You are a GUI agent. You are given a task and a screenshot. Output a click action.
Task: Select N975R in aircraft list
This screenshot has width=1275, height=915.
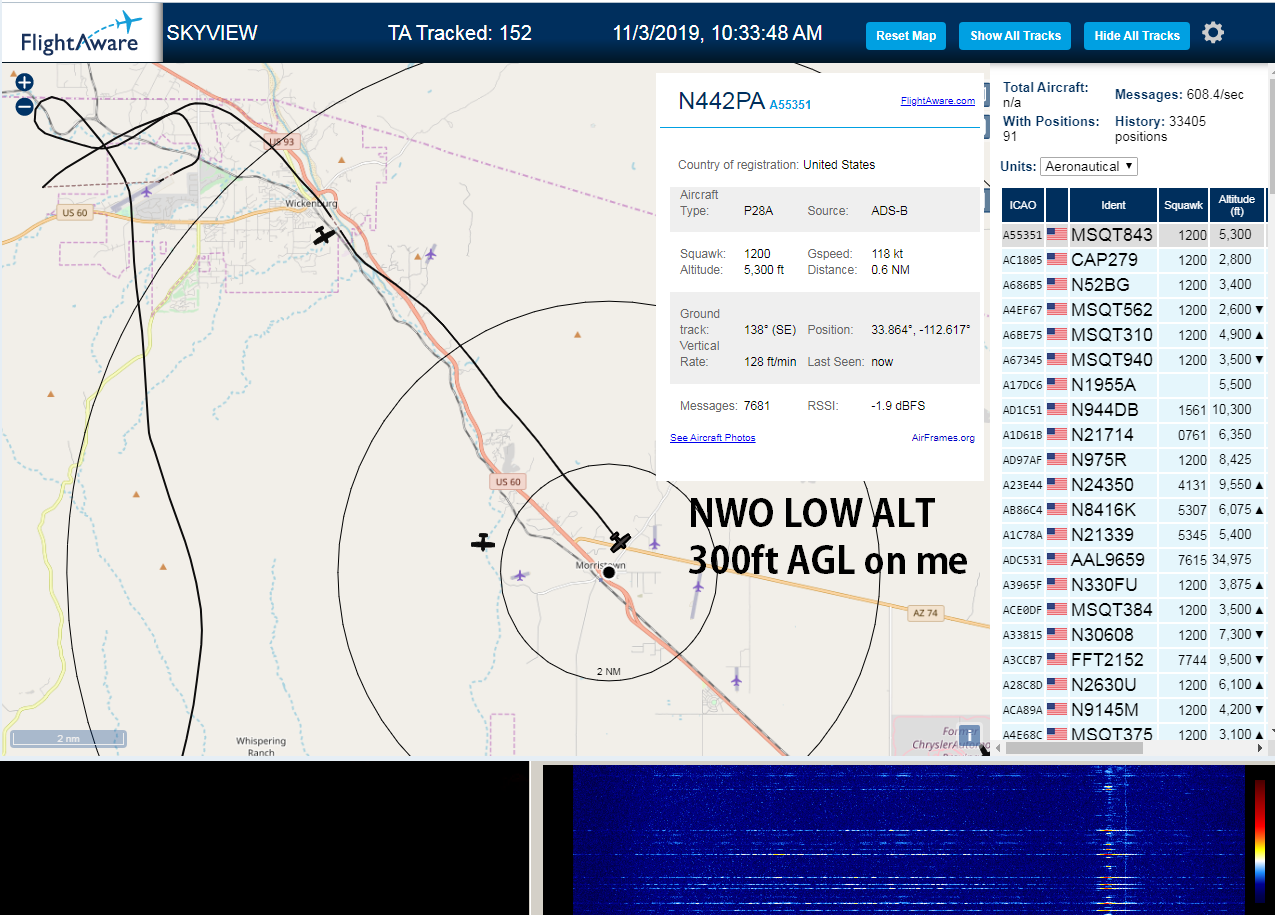pyautogui.click(x=1099, y=460)
